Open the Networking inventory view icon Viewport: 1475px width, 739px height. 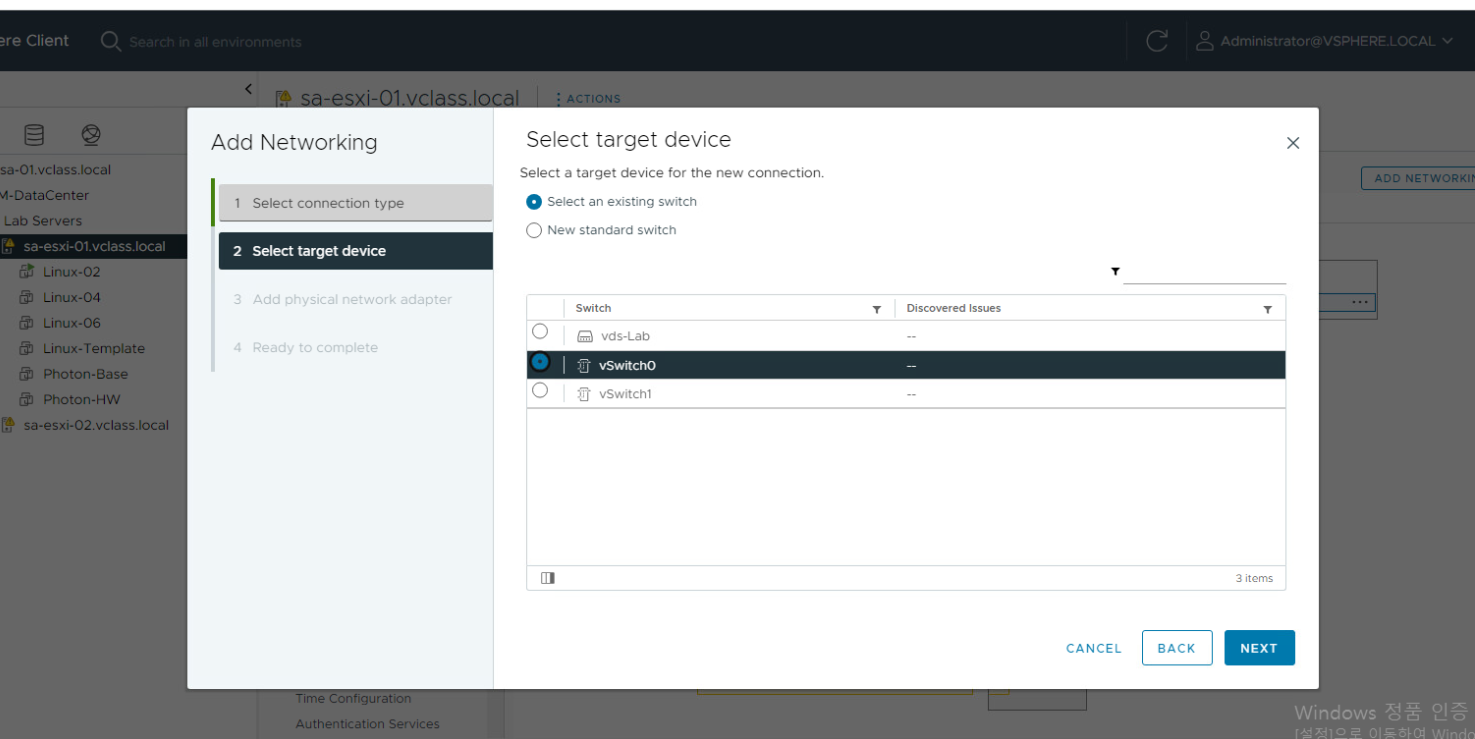tap(92, 134)
